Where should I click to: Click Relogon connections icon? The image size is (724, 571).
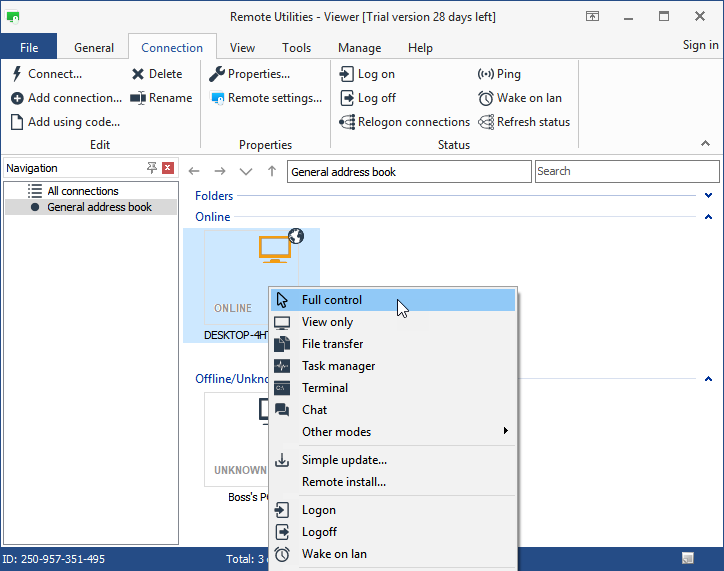point(347,122)
